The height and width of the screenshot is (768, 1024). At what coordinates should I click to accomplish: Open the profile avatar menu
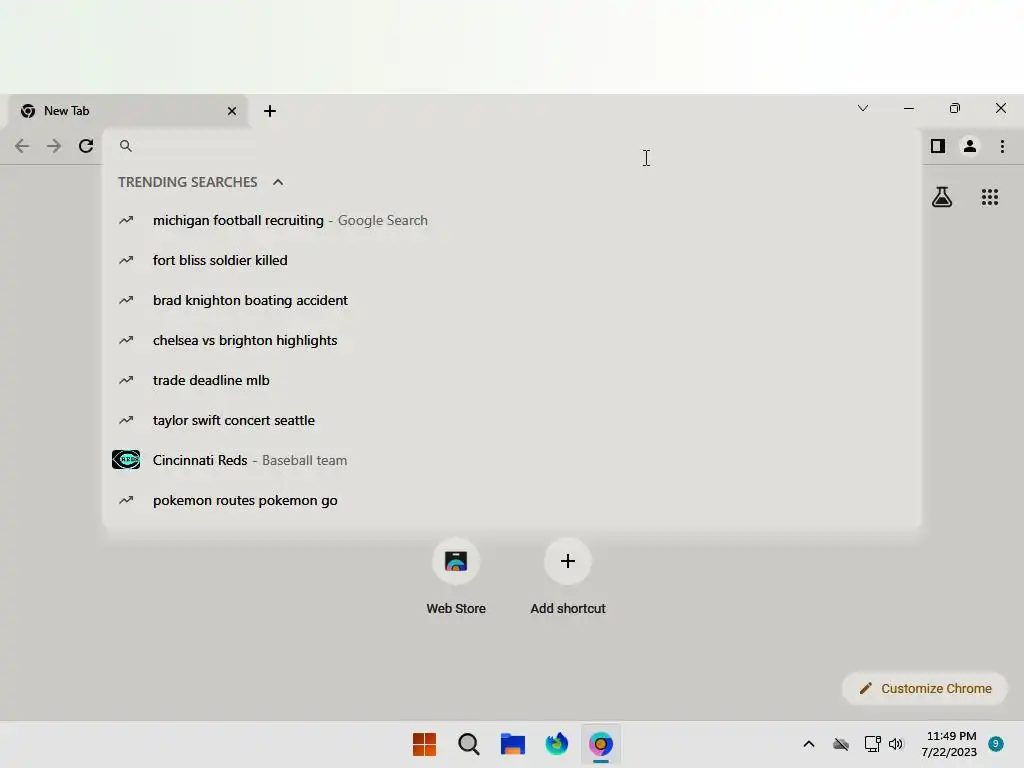pyautogui.click(x=970, y=146)
